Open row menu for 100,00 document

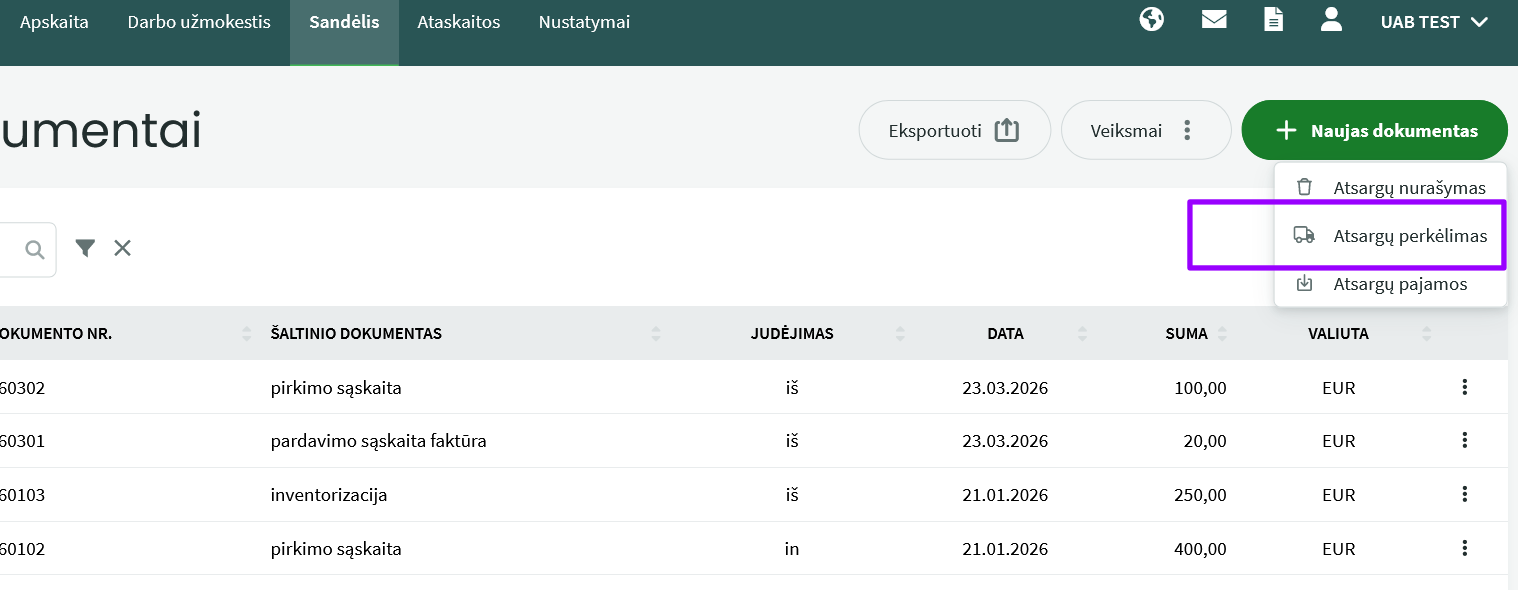[1464, 387]
